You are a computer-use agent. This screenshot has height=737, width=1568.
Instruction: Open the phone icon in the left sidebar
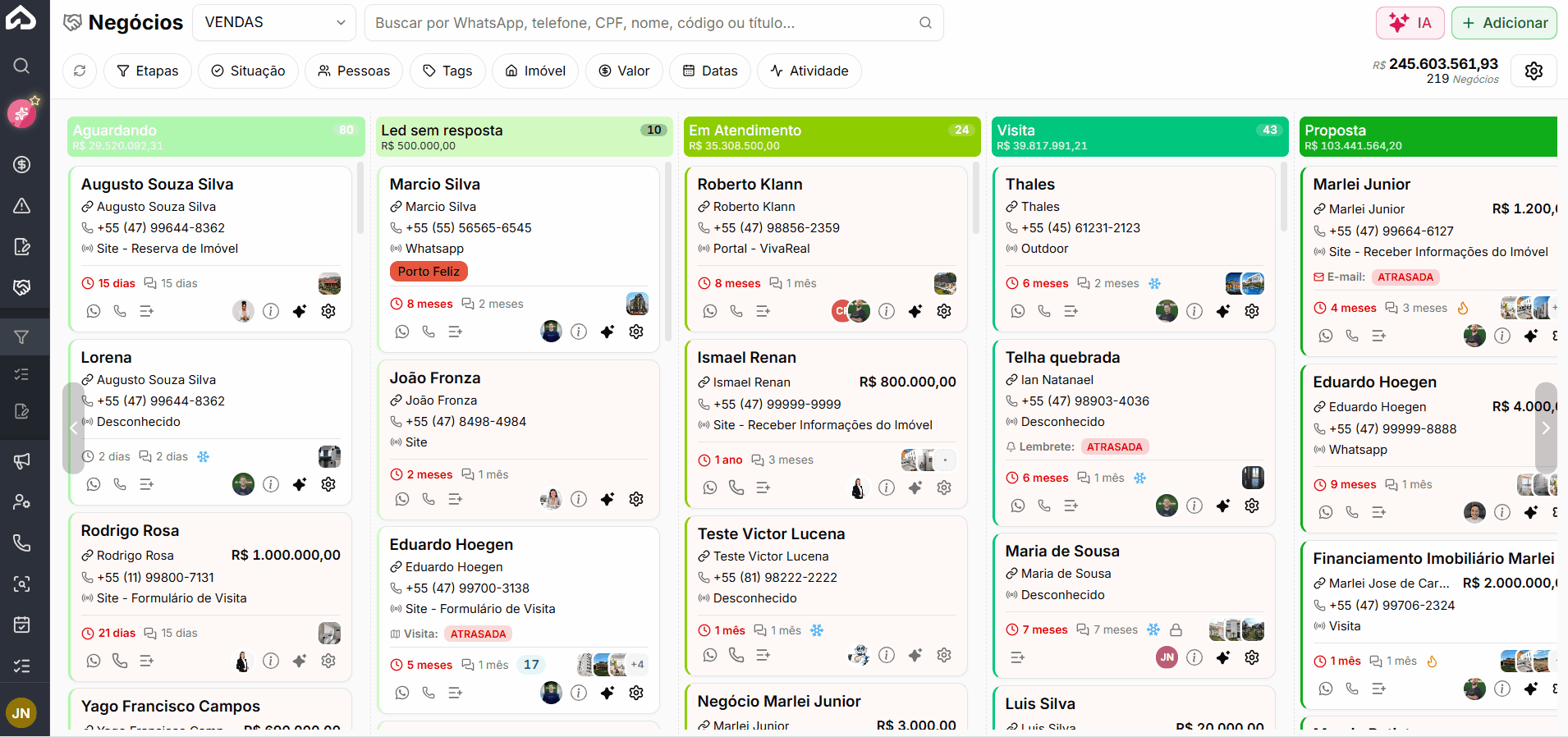tap(22, 542)
